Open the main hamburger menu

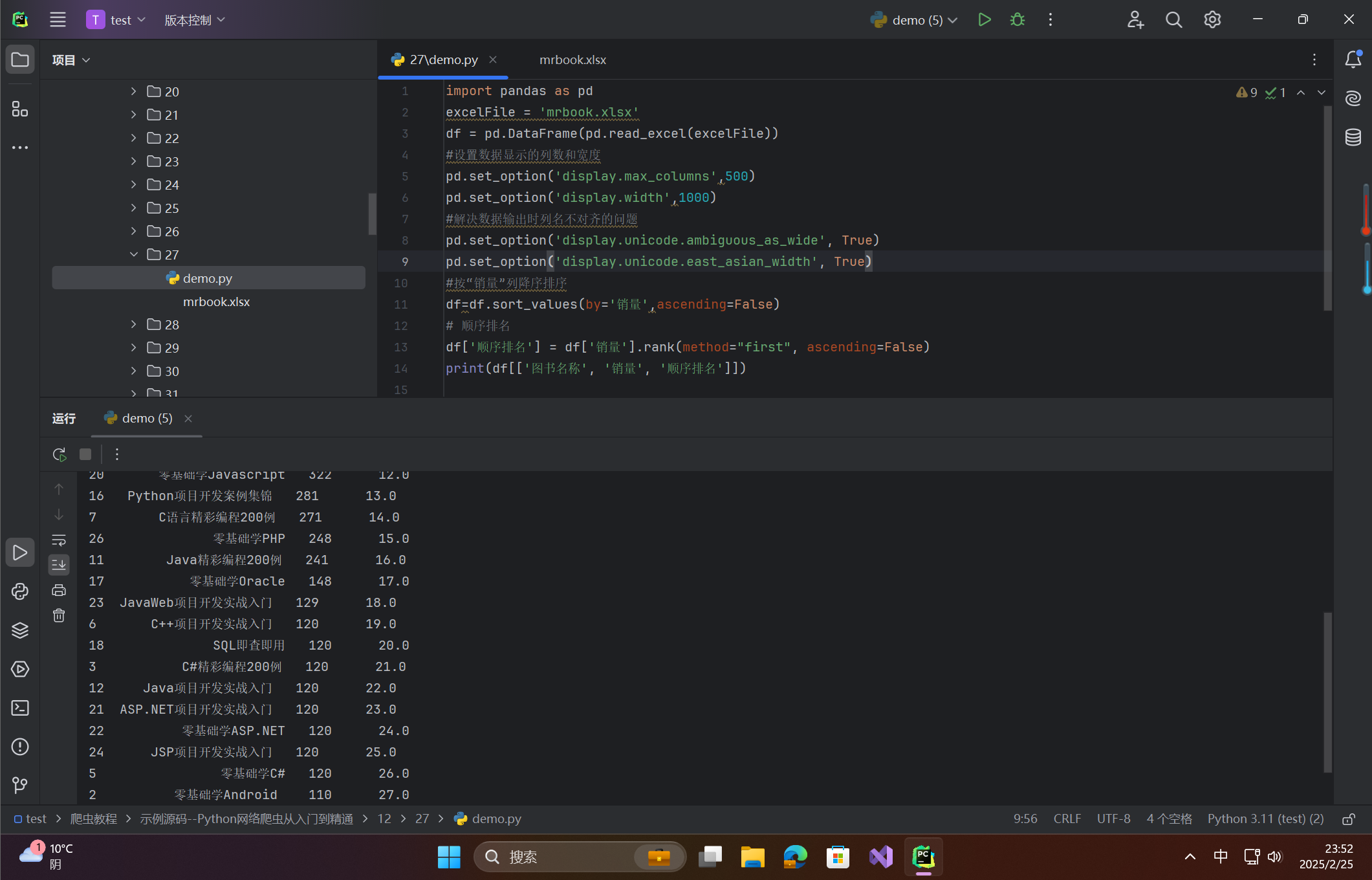click(58, 19)
